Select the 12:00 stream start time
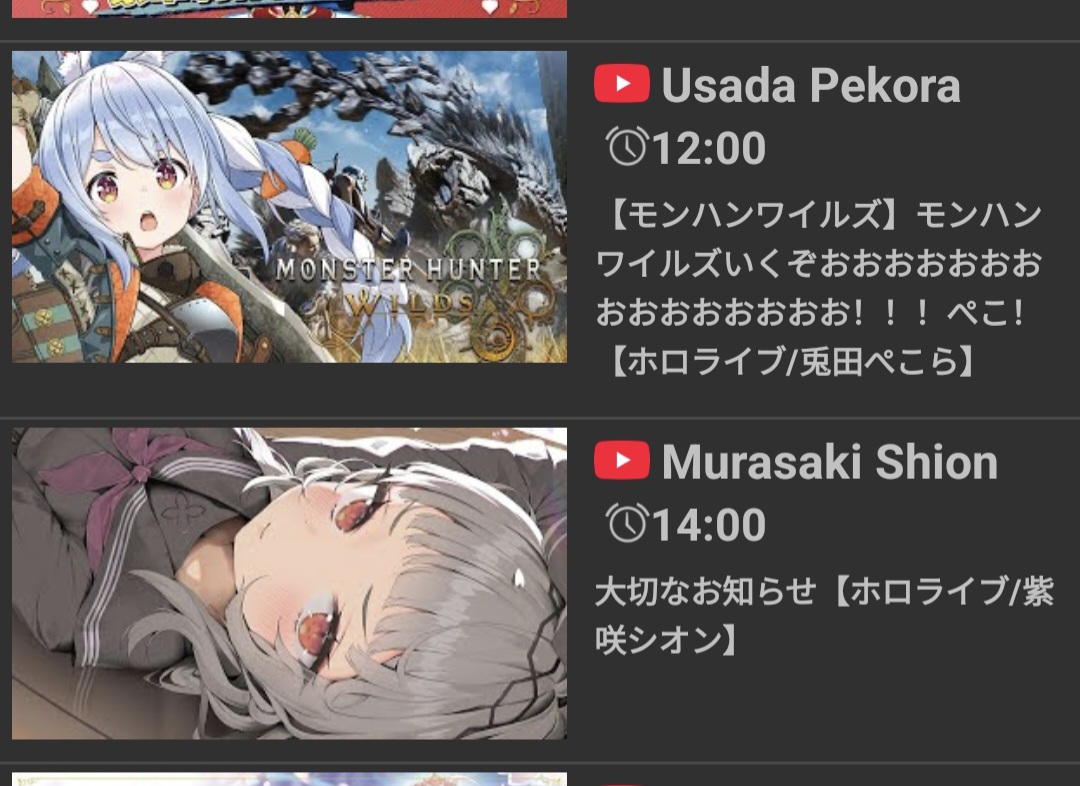 pyautogui.click(x=709, y=148)
